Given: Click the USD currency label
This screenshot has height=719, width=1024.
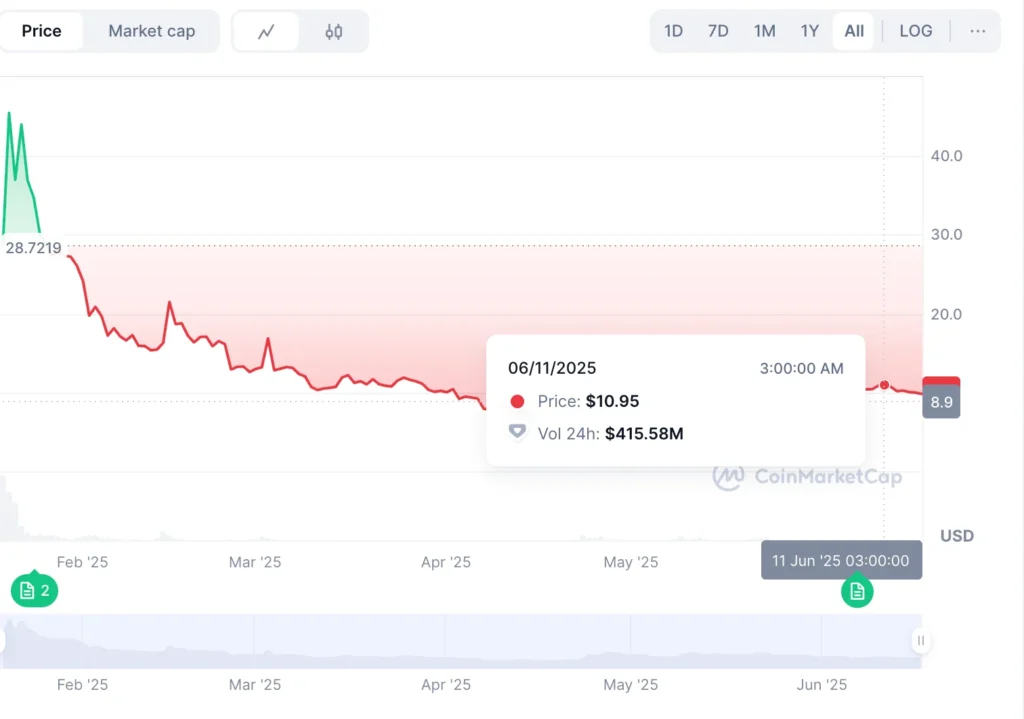Looking at the screenshot, I should (957, 536).
